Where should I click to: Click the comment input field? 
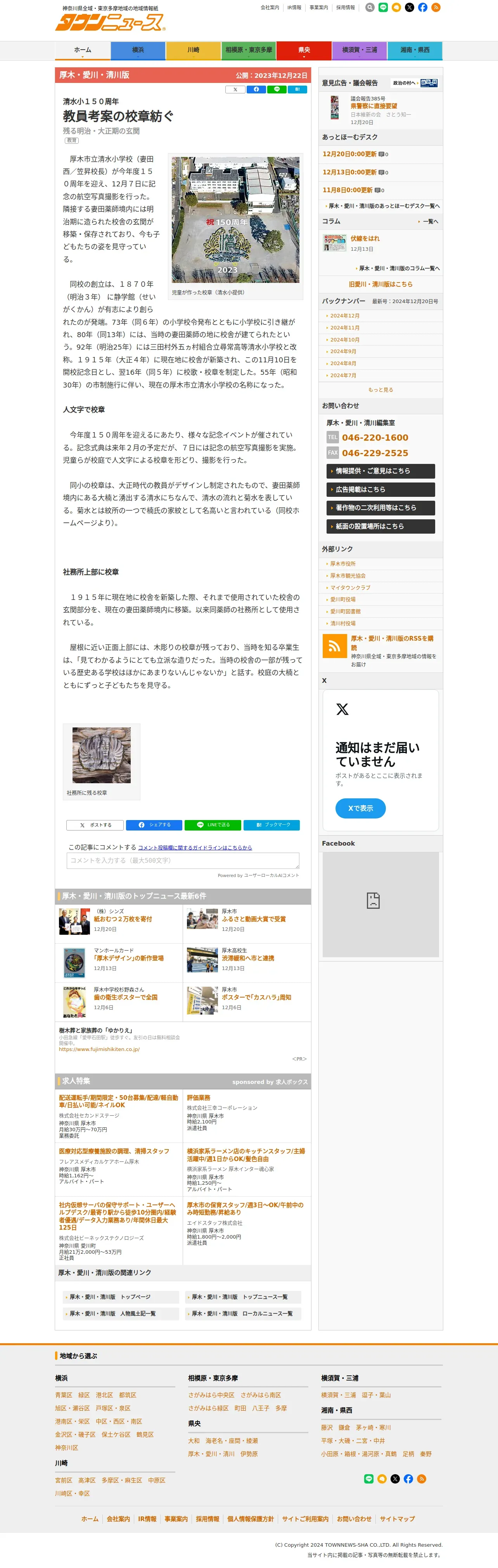183,861
